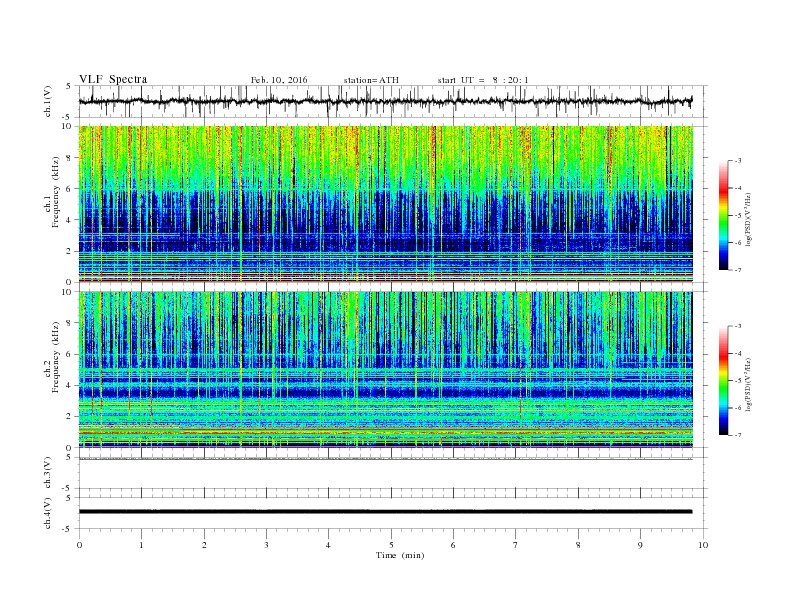Image resolution: width=792 pixels, height=612 pixels.
Task: Click the ch.2 spectrogram color scale bar
Action: [723, 381]
